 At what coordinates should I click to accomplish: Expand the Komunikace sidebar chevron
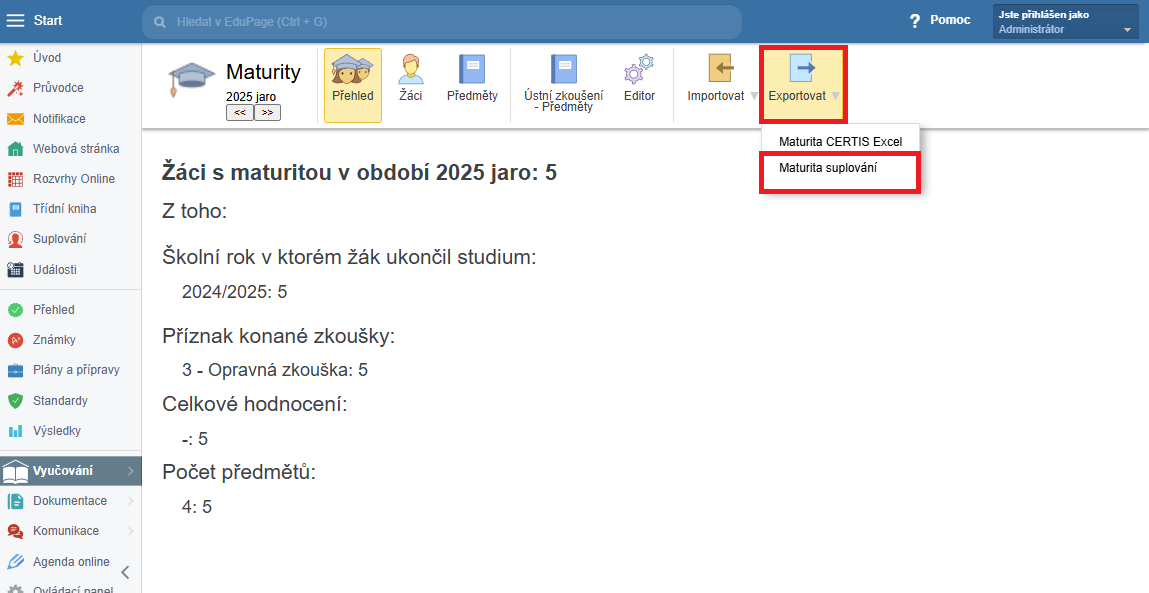[130, 531]
